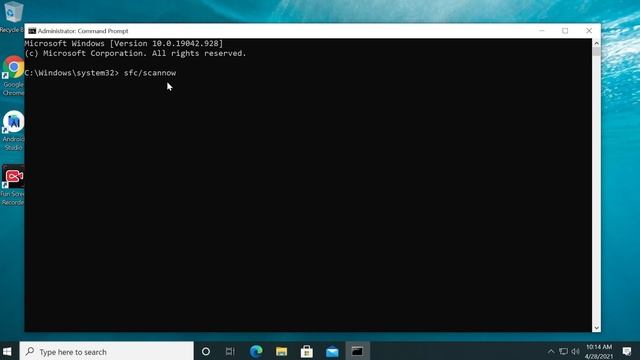Open the Mail app on the taskbar
Viewport: 640px width, 360px height.
(332, 351)
